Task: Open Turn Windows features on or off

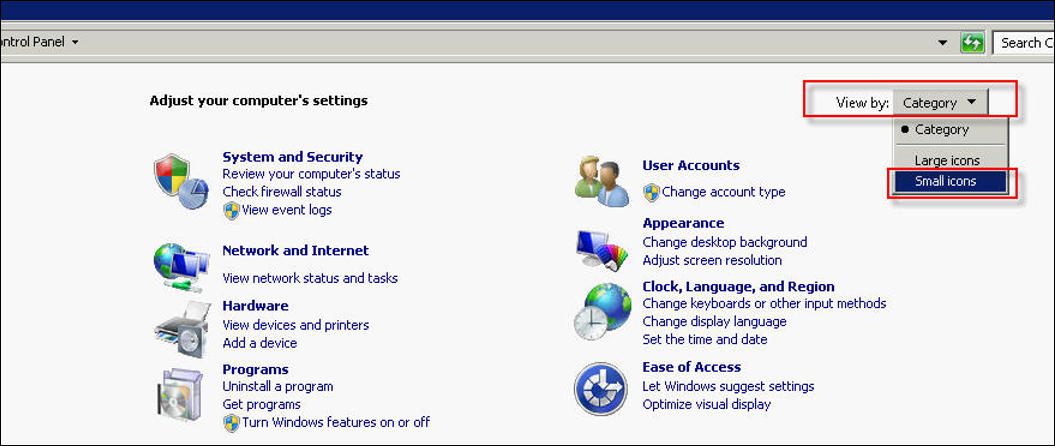Action: coord(336,422)
